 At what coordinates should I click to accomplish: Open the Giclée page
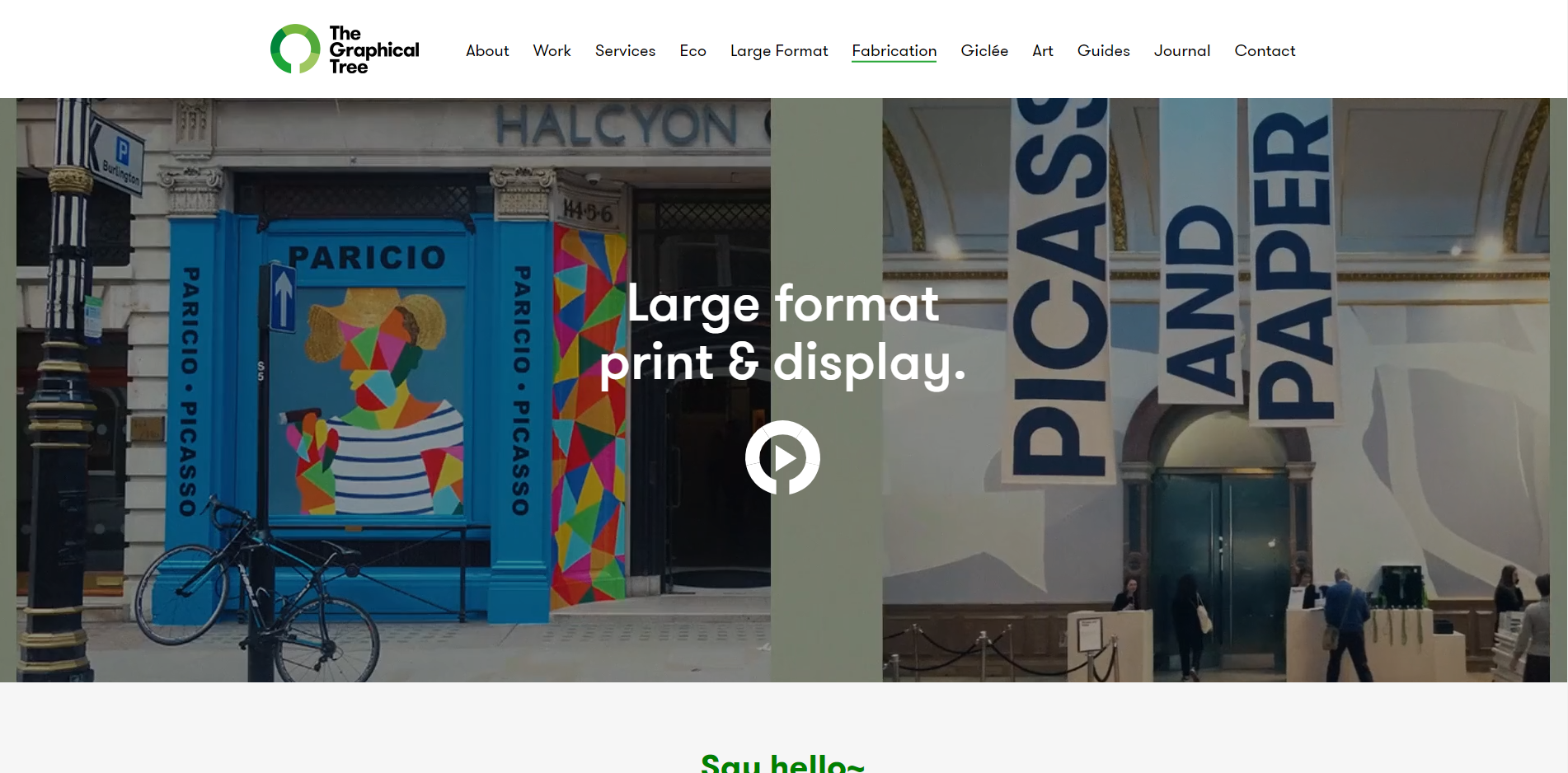pyautogui.click(x=984, y=51)
